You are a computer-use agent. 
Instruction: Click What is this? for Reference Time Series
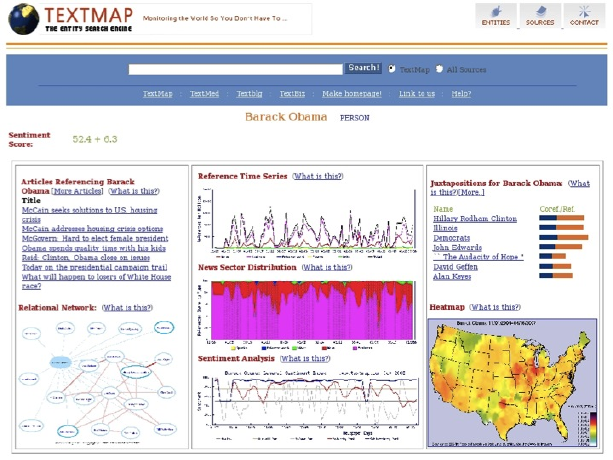318,176
